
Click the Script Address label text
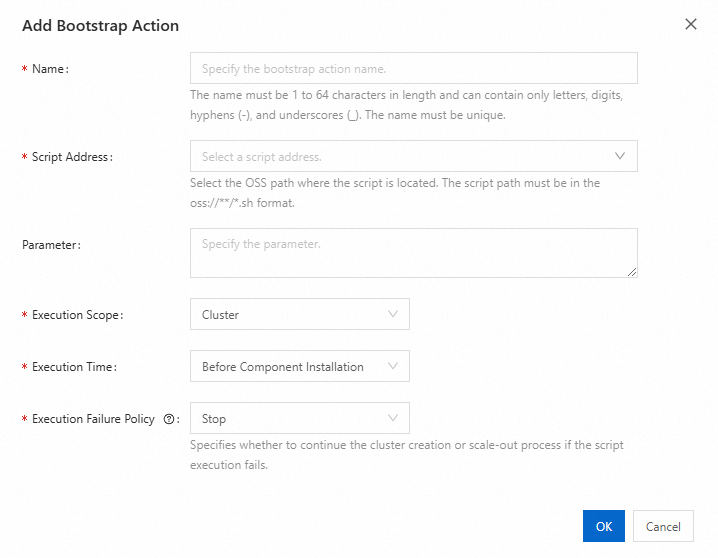click(71, 157)
